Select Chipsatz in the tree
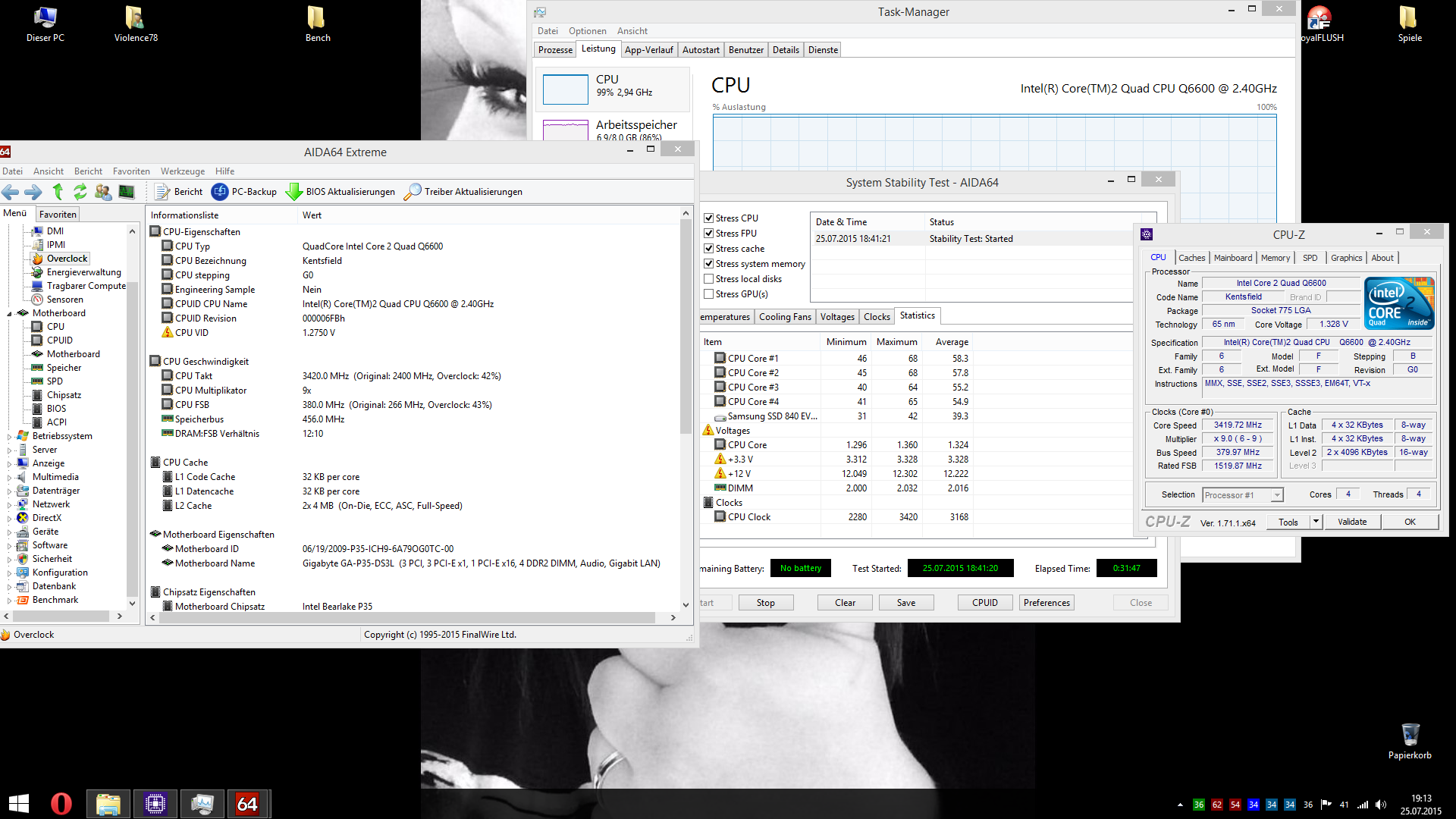 point(64,395)
